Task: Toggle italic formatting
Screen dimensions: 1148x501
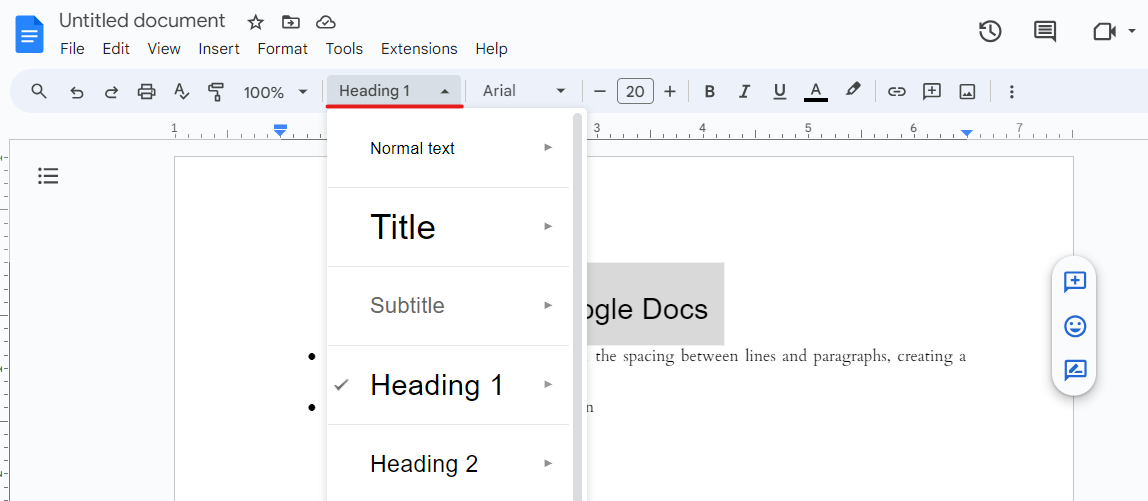Action: pyautogui.click(x=744, y=91)
